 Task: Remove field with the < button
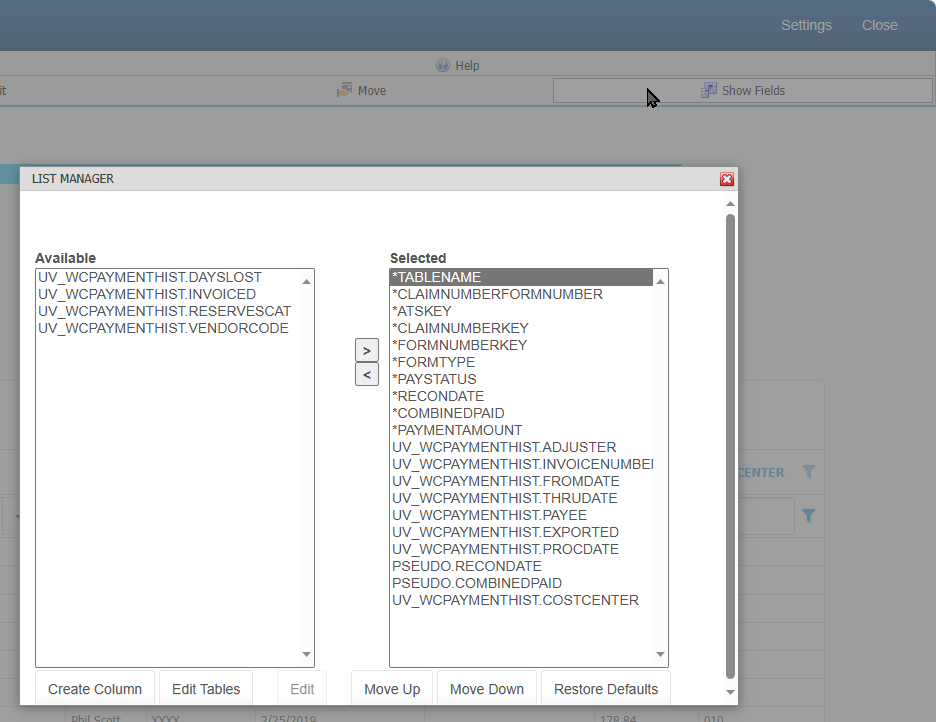[367, 375]
